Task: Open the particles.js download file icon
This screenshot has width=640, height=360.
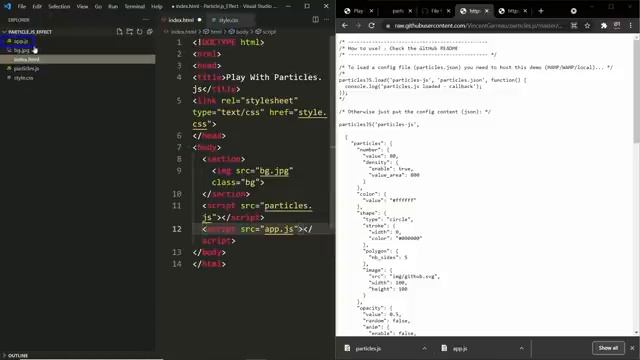Action: pyautogui.click(x=347, y=348)
